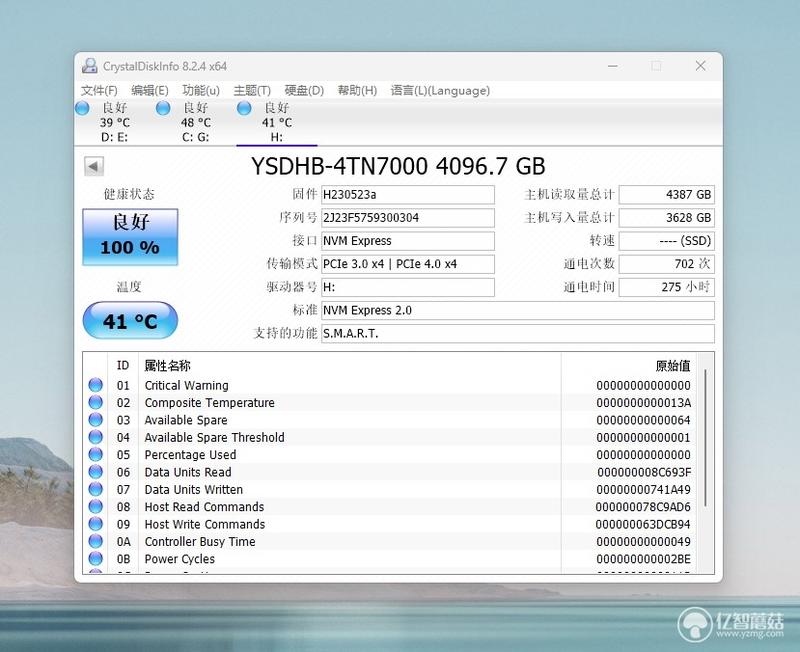Click the power on count 702 次

point(666,264)
